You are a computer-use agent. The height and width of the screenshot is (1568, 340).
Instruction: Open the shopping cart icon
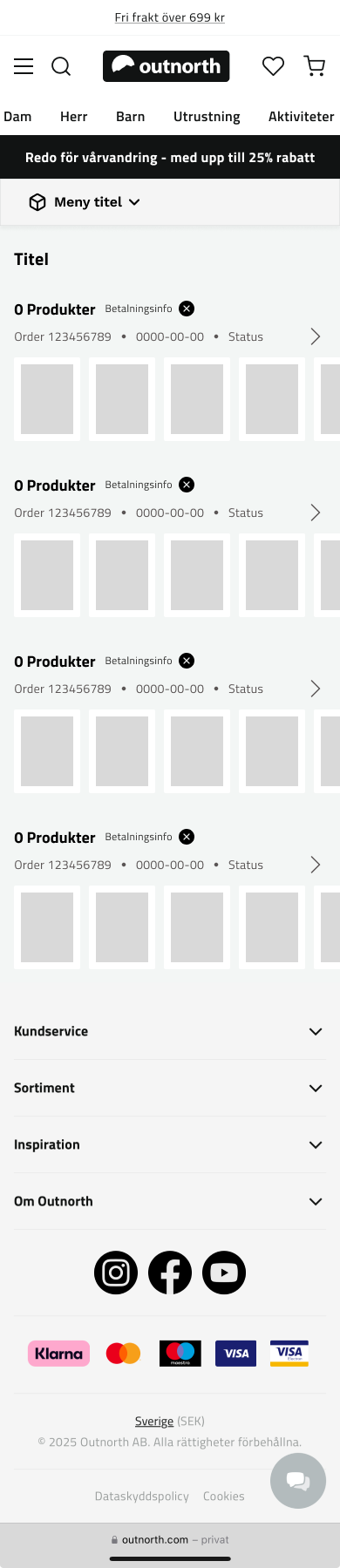pos(315,66)
